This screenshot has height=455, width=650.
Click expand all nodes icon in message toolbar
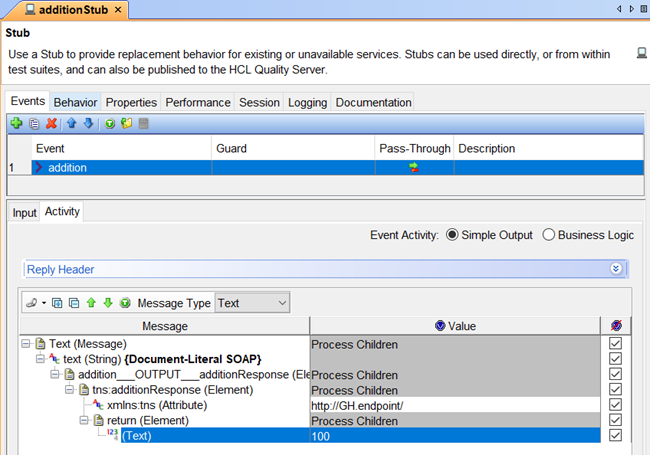[58, 302]
